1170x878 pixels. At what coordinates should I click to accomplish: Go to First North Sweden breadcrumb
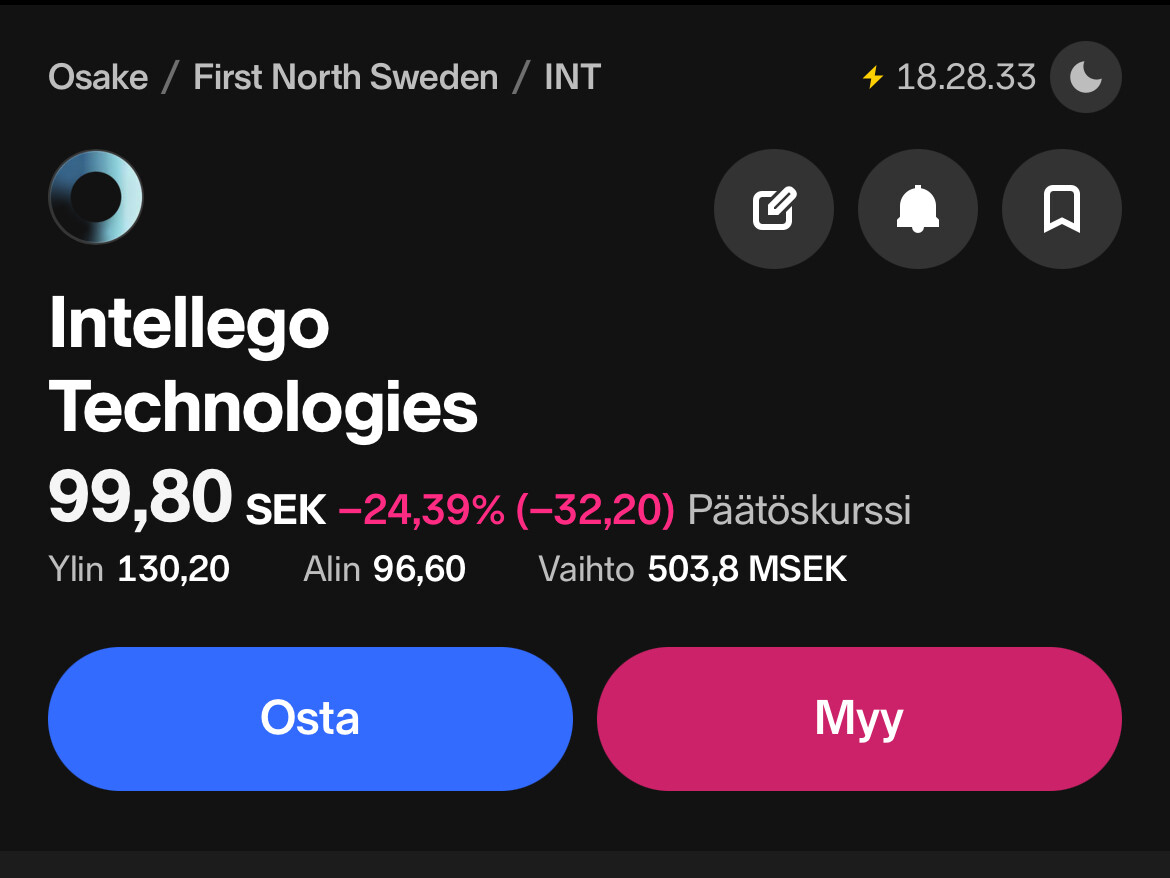345,77
